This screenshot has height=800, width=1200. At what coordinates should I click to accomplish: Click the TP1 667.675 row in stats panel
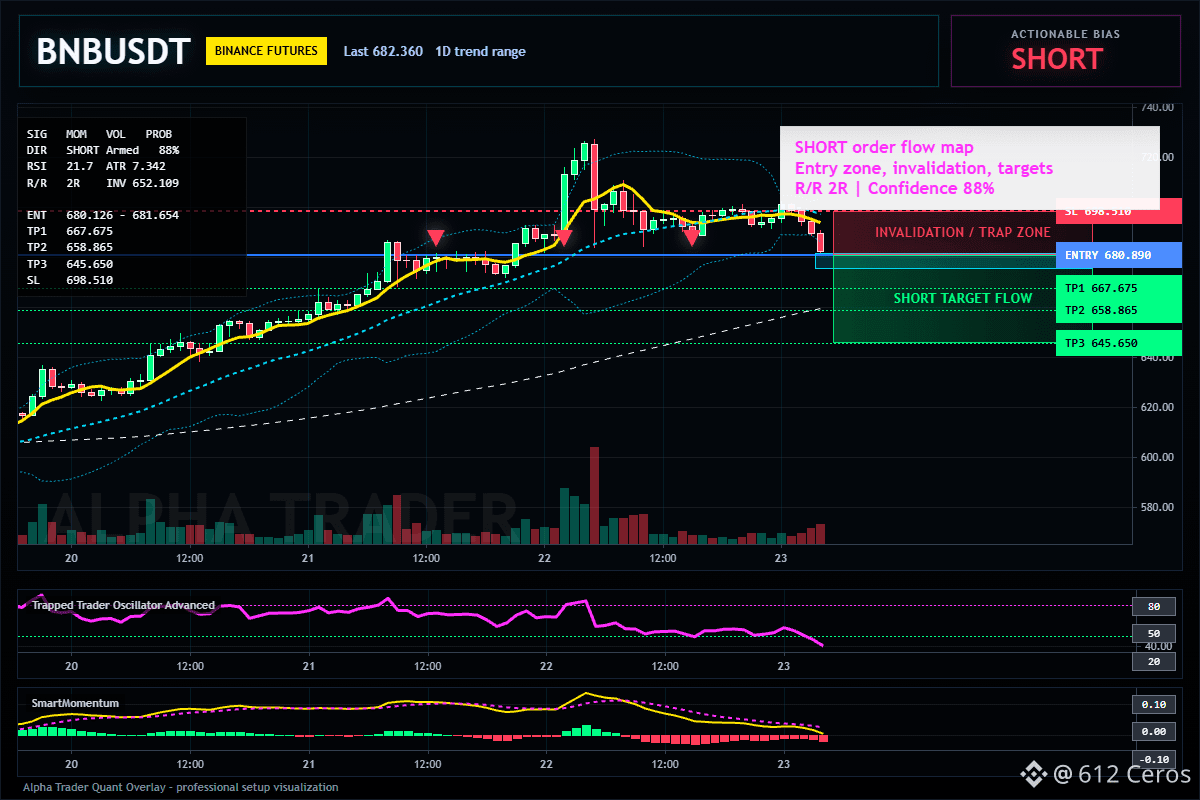click(70, 231)
